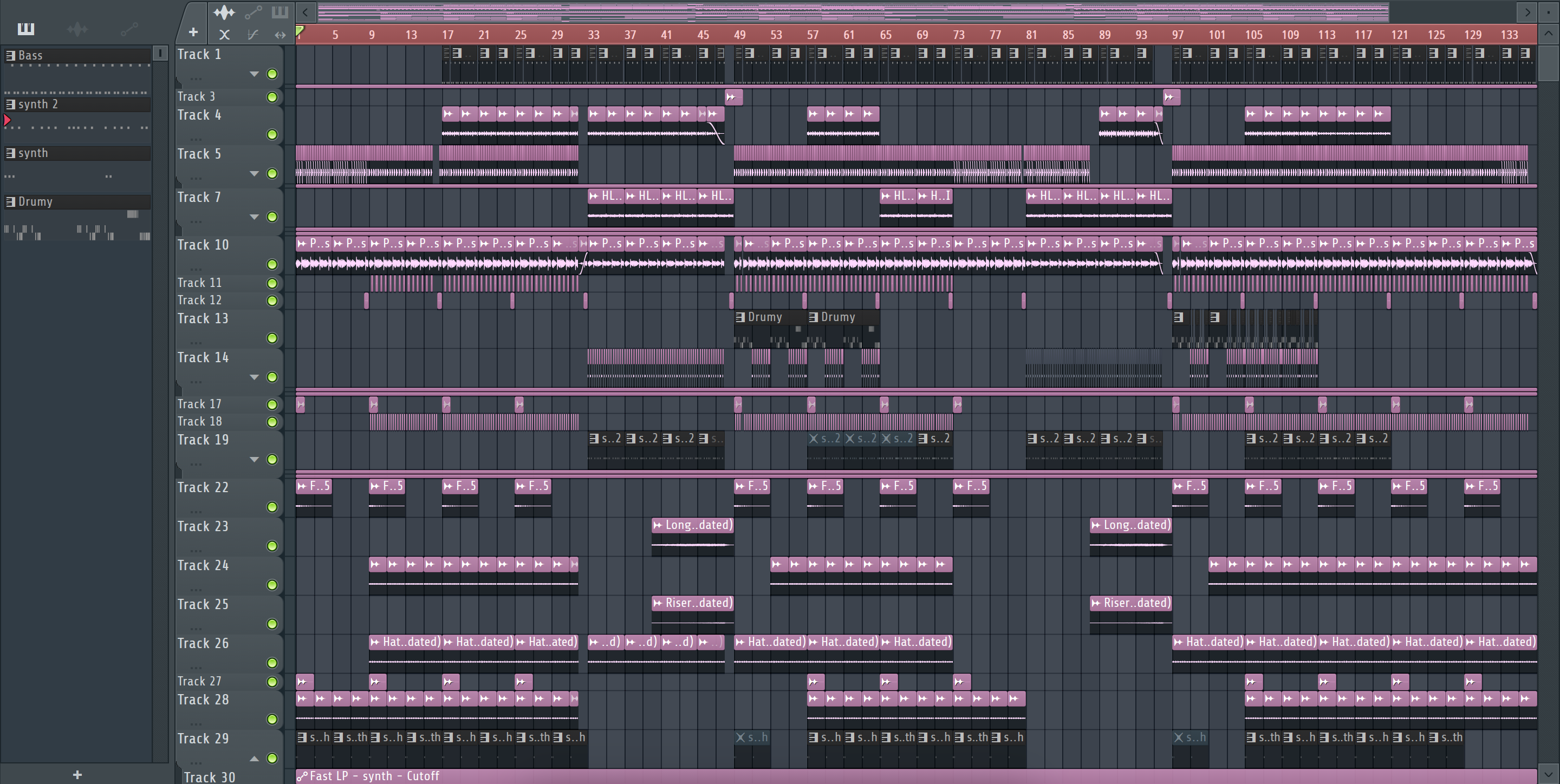The image size is (1560, 784).
Task: Expand Track 14 group arrow
Action: click(x=255, y=377)
